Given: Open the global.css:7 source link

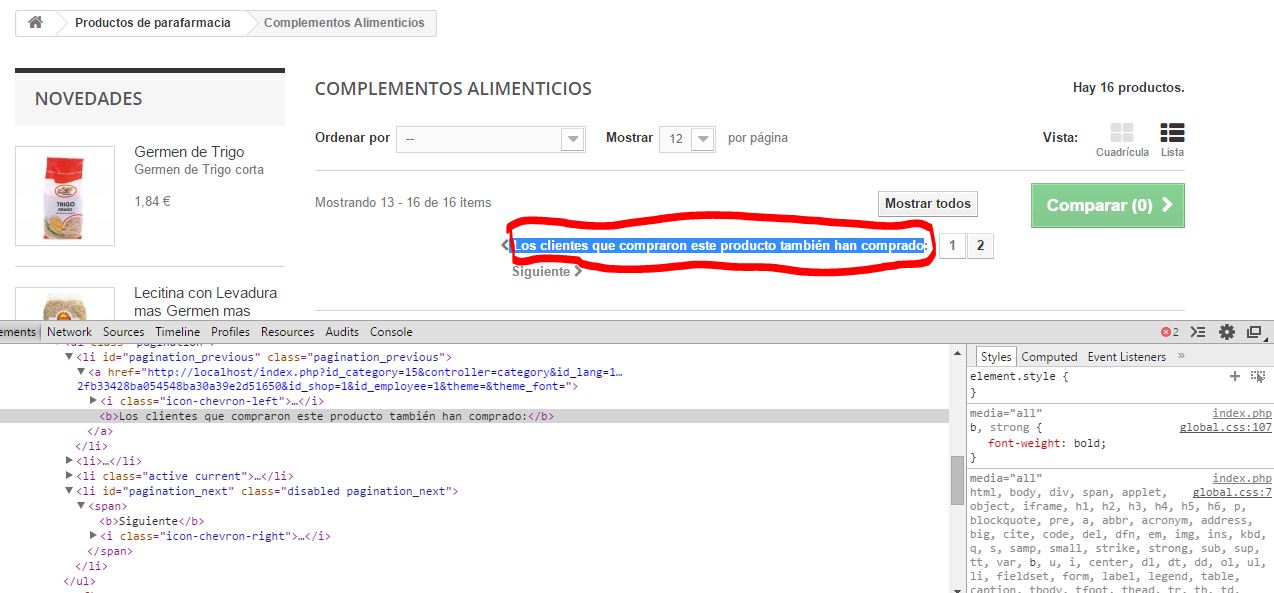Looking at the screenshot, I should pos(1232,493).
